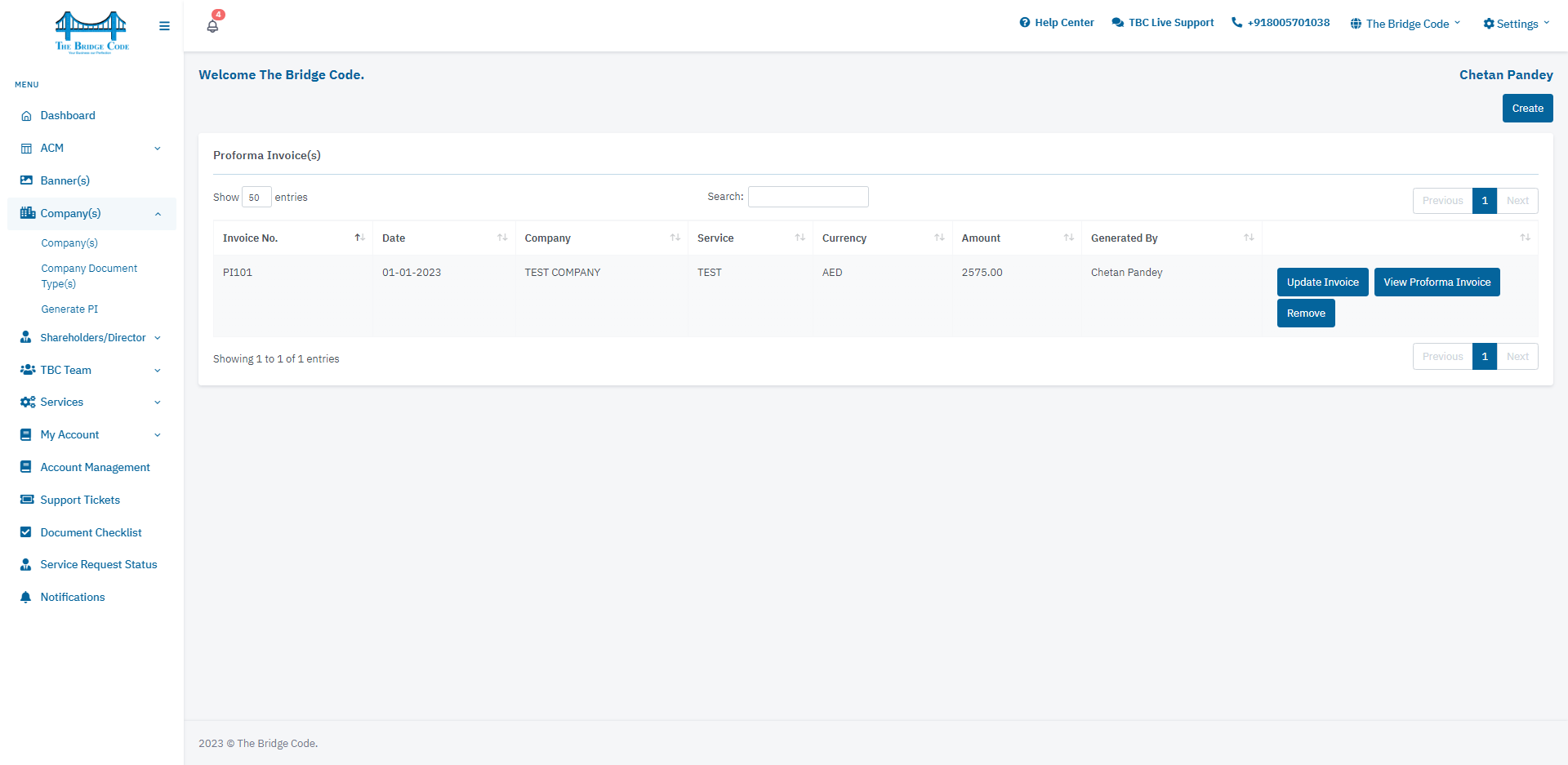
Task: Click the Support Tickets icon
Action: [x=27, y=500]
